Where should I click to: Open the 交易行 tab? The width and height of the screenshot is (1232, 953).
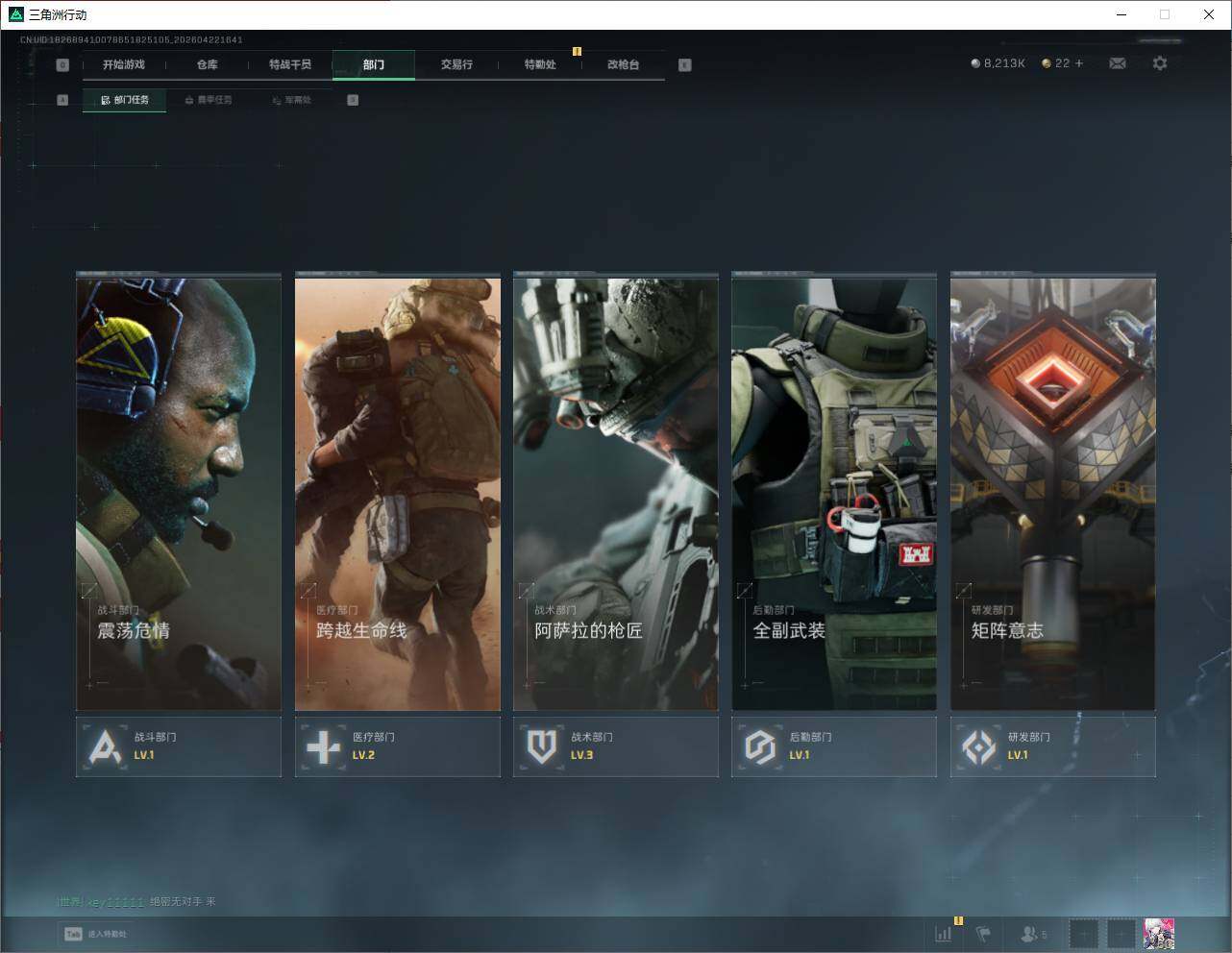456,64
